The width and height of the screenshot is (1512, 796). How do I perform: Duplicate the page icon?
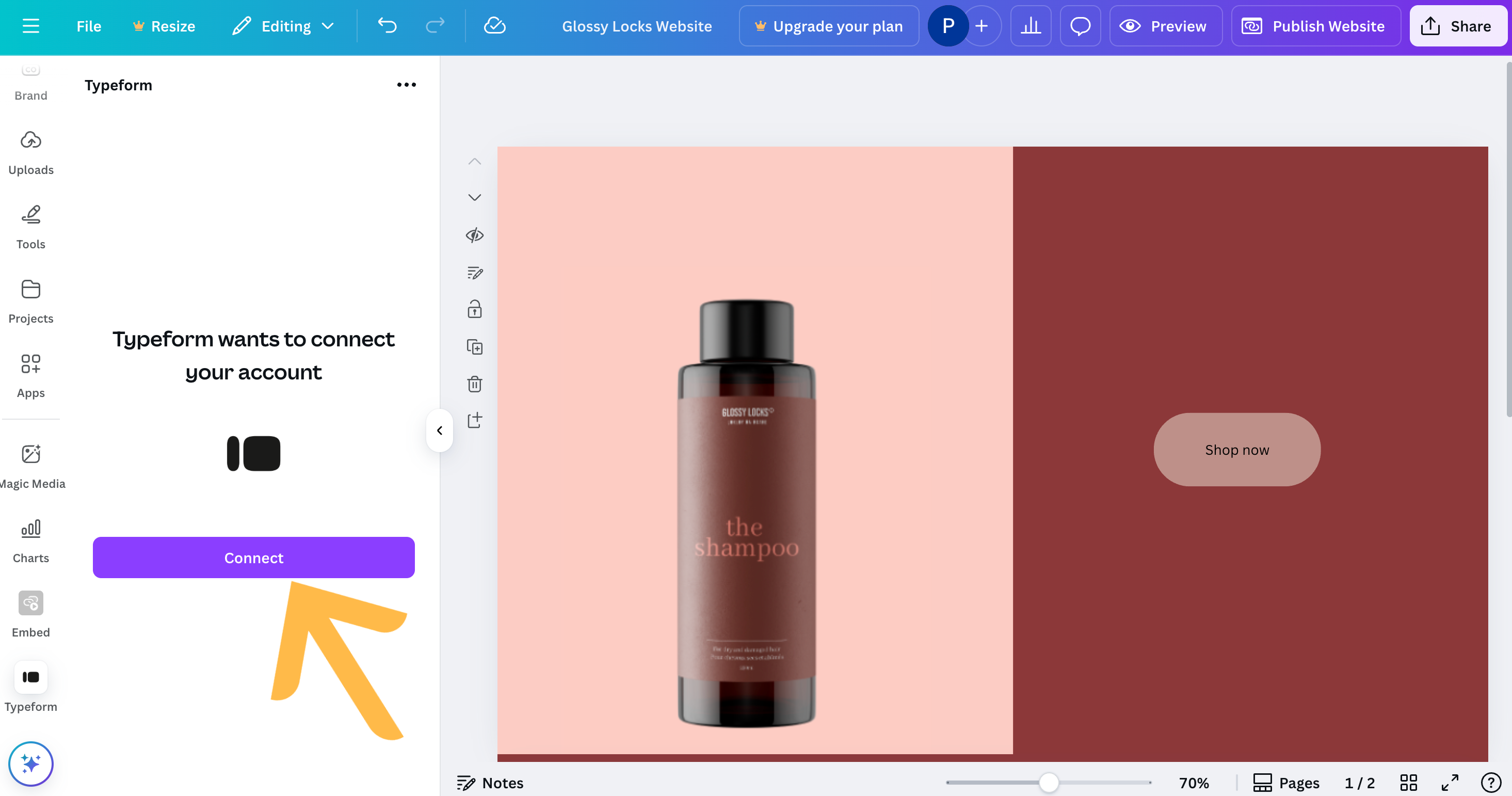tap(474, 347)
